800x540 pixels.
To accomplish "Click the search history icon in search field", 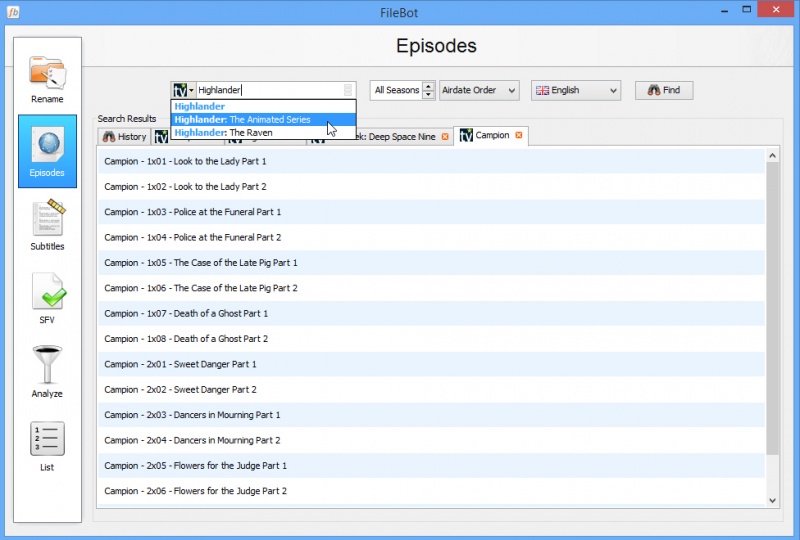I will click(347, 90).
